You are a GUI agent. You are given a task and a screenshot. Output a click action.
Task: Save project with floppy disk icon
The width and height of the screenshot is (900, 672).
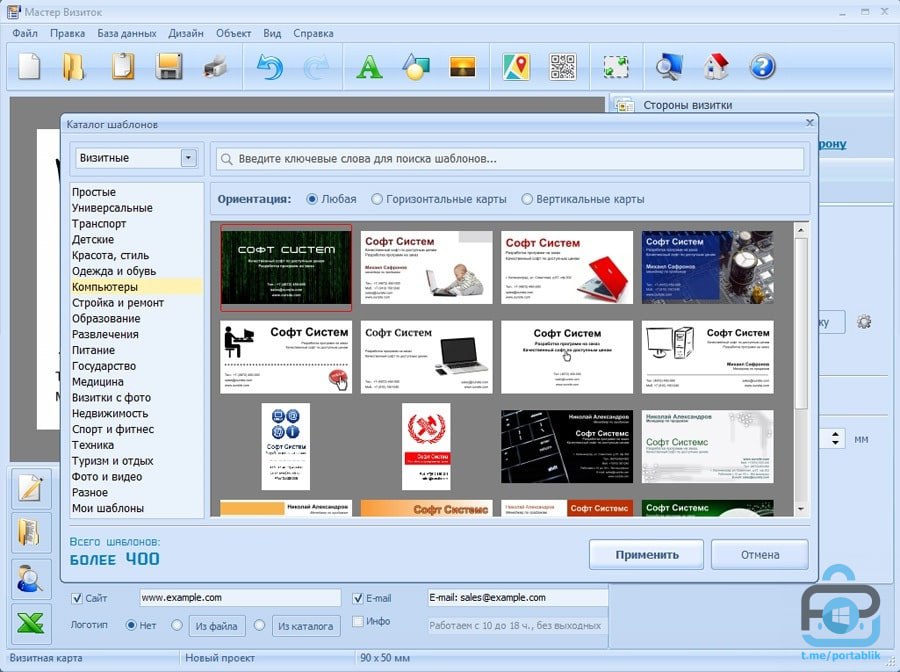[169, 66]
